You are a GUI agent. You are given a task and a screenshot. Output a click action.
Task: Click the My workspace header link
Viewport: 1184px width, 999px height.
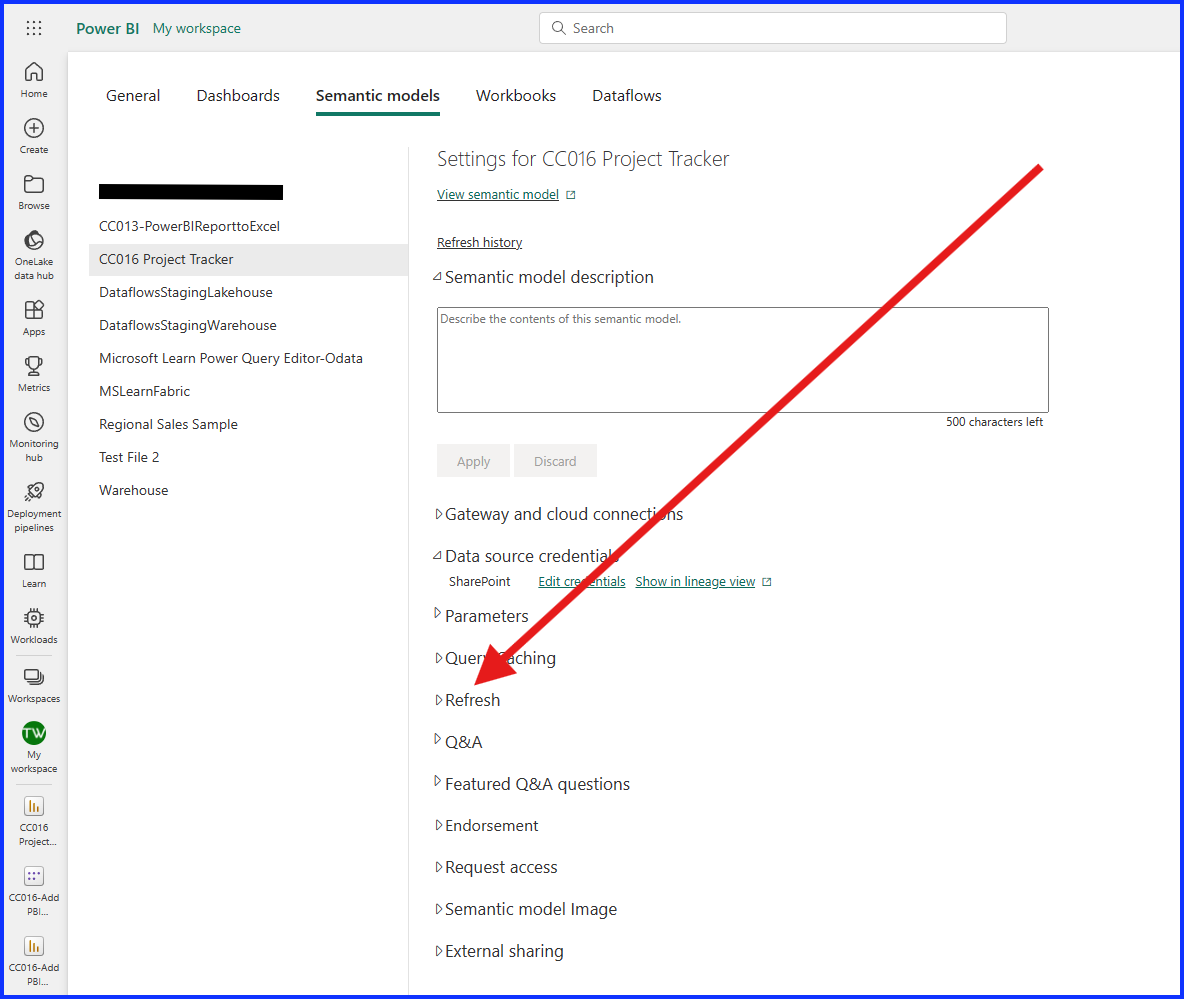pos(196,29)
